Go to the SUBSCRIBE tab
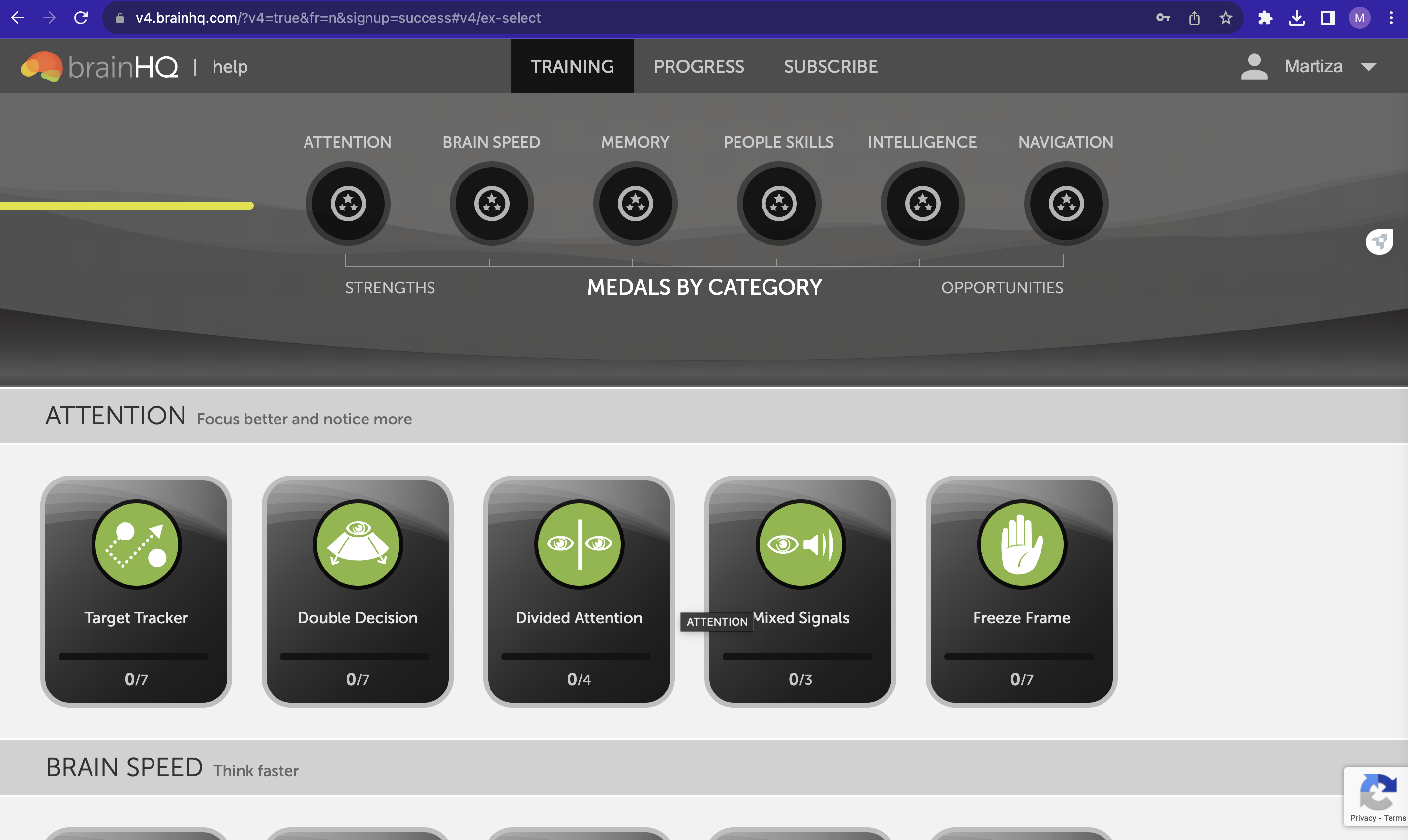 (x=830, y=67)
